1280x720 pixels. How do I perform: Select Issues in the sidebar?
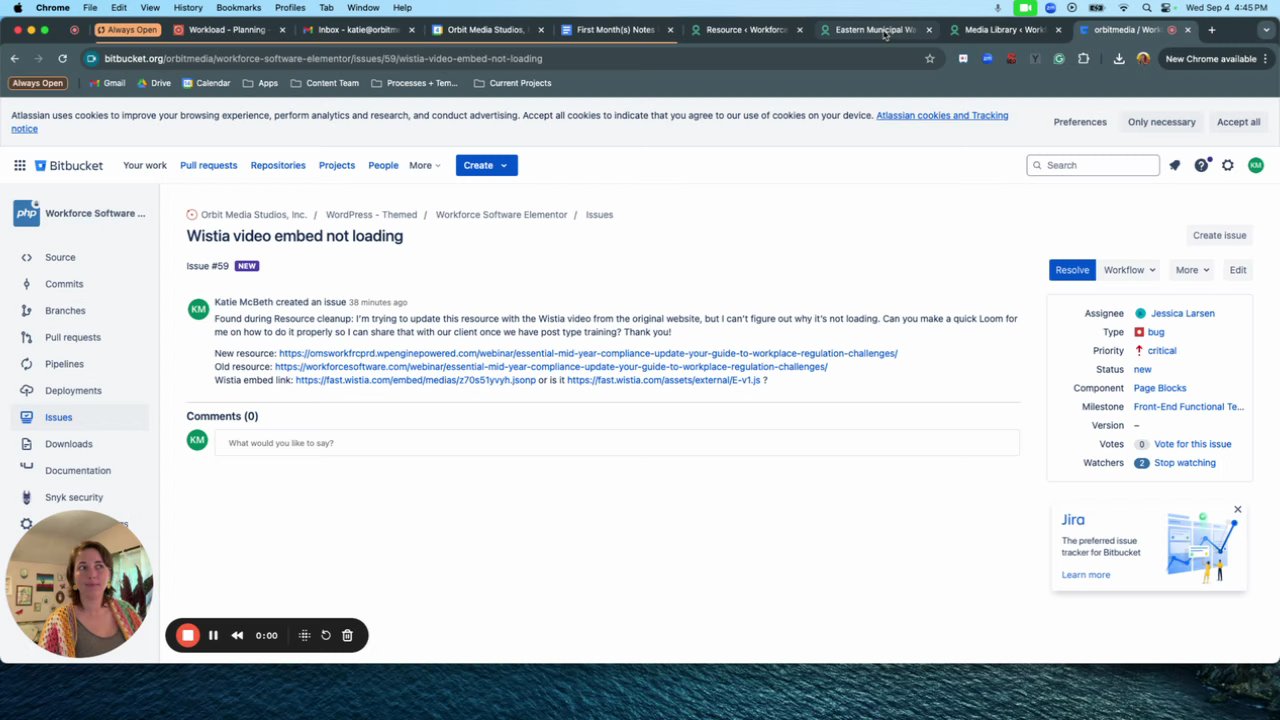(x=58, y=417)
